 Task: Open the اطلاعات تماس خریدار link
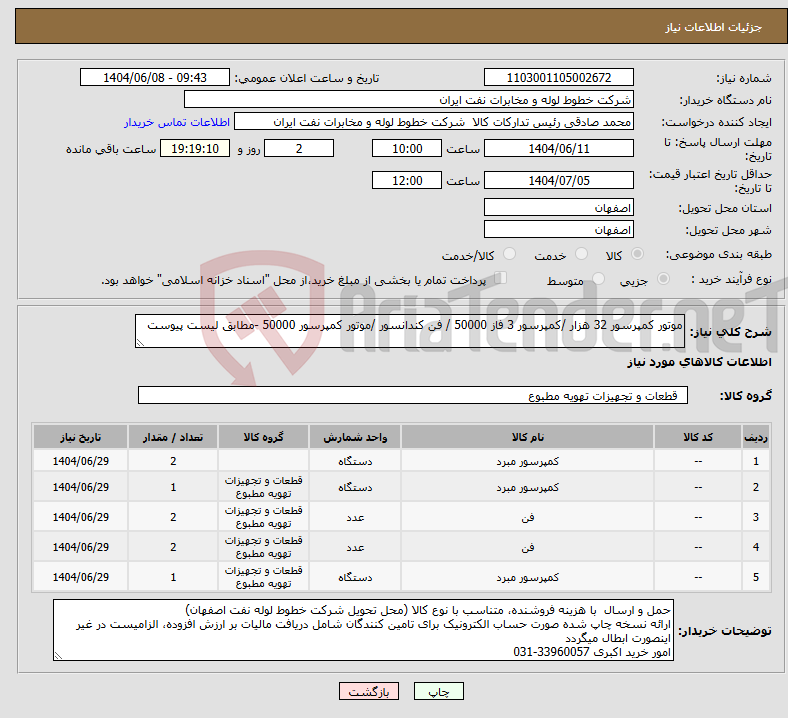coord(177,122)
